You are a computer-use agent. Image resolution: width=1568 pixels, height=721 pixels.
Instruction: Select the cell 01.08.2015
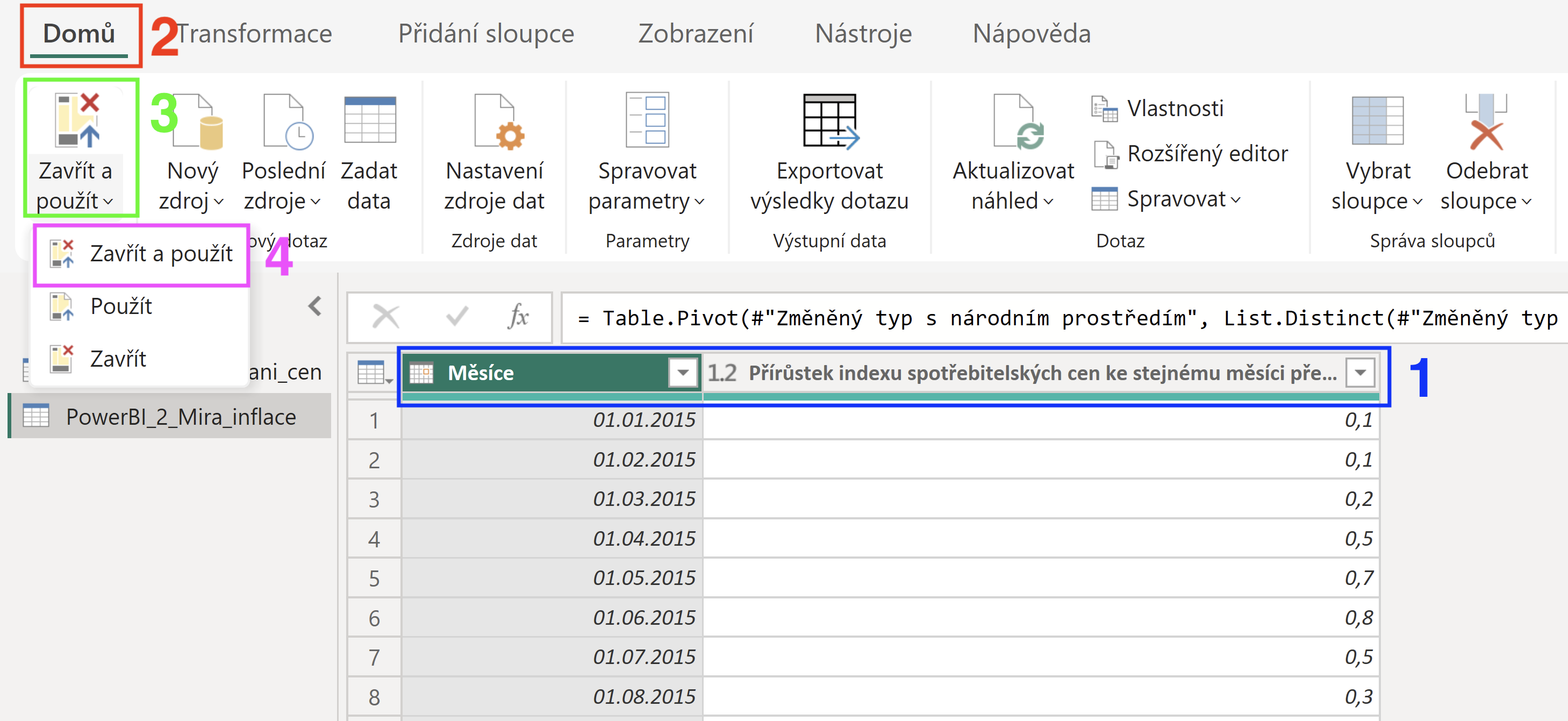(552, 696)
